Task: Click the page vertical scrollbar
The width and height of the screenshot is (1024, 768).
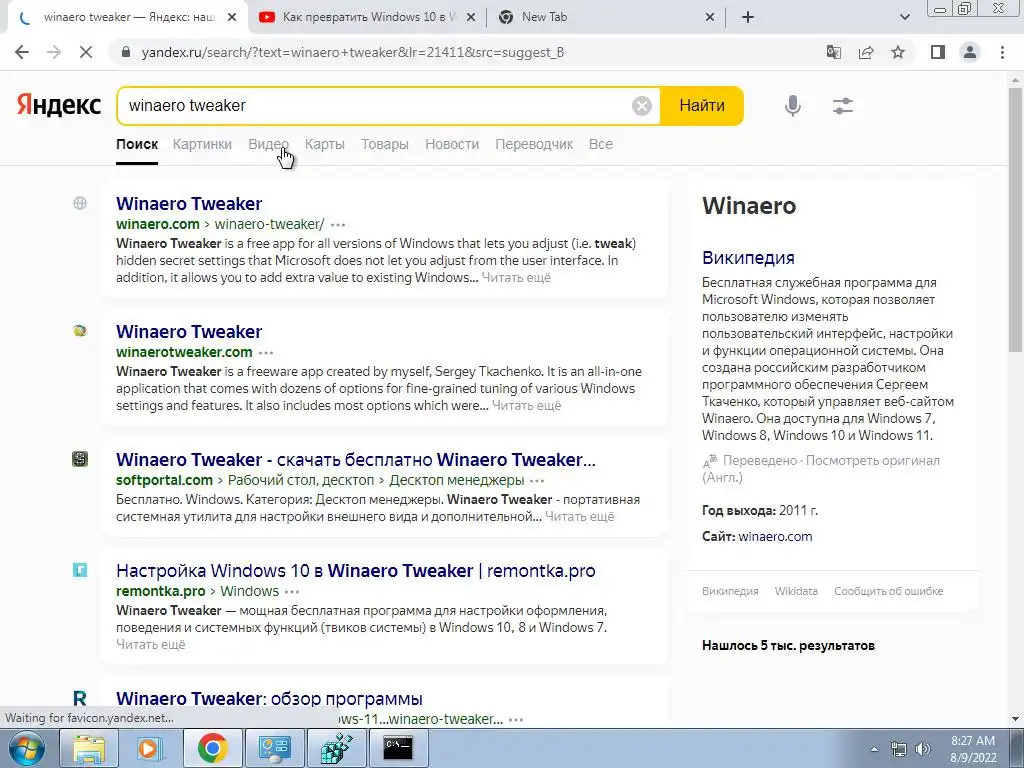Action: coord(1015,219)
